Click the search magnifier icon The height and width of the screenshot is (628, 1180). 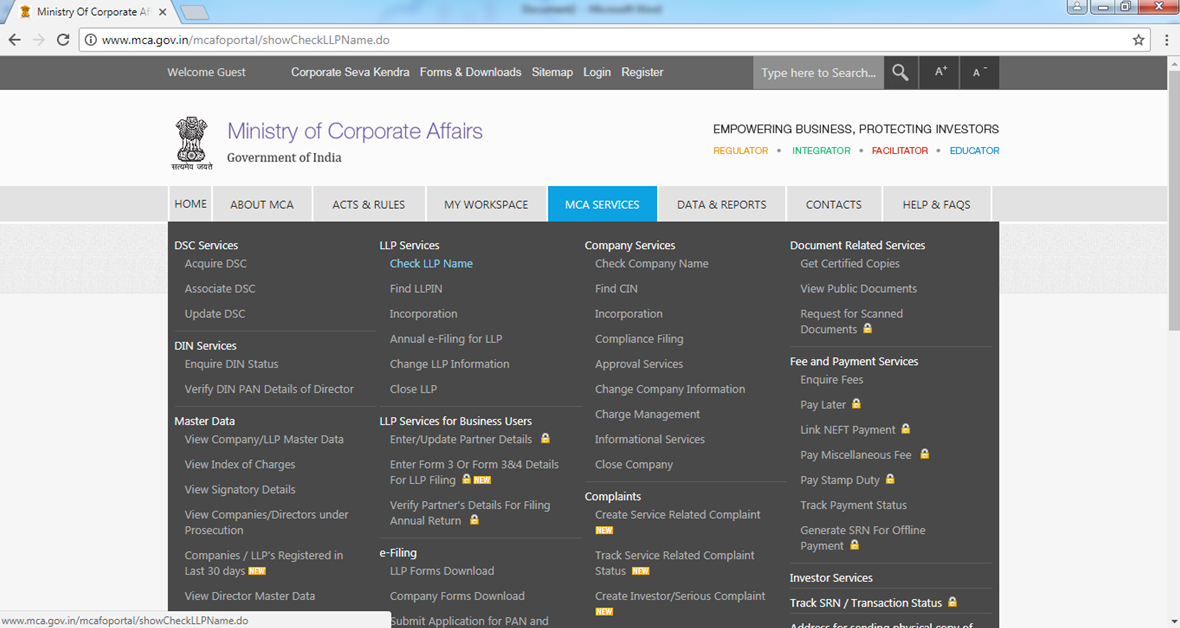click(x=900, y=72)
